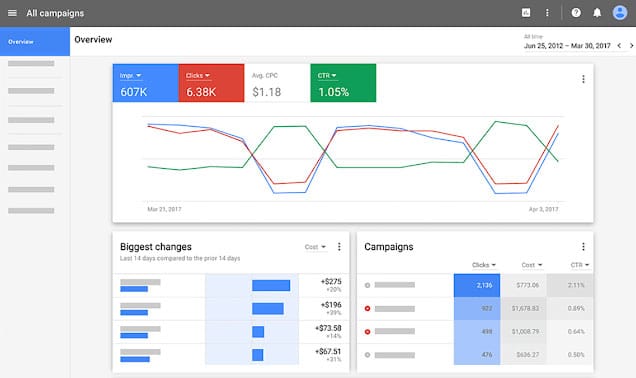Click the 2.11% CTR cell
This screenshot has width=636, height=378.
(x=570, y=285)
